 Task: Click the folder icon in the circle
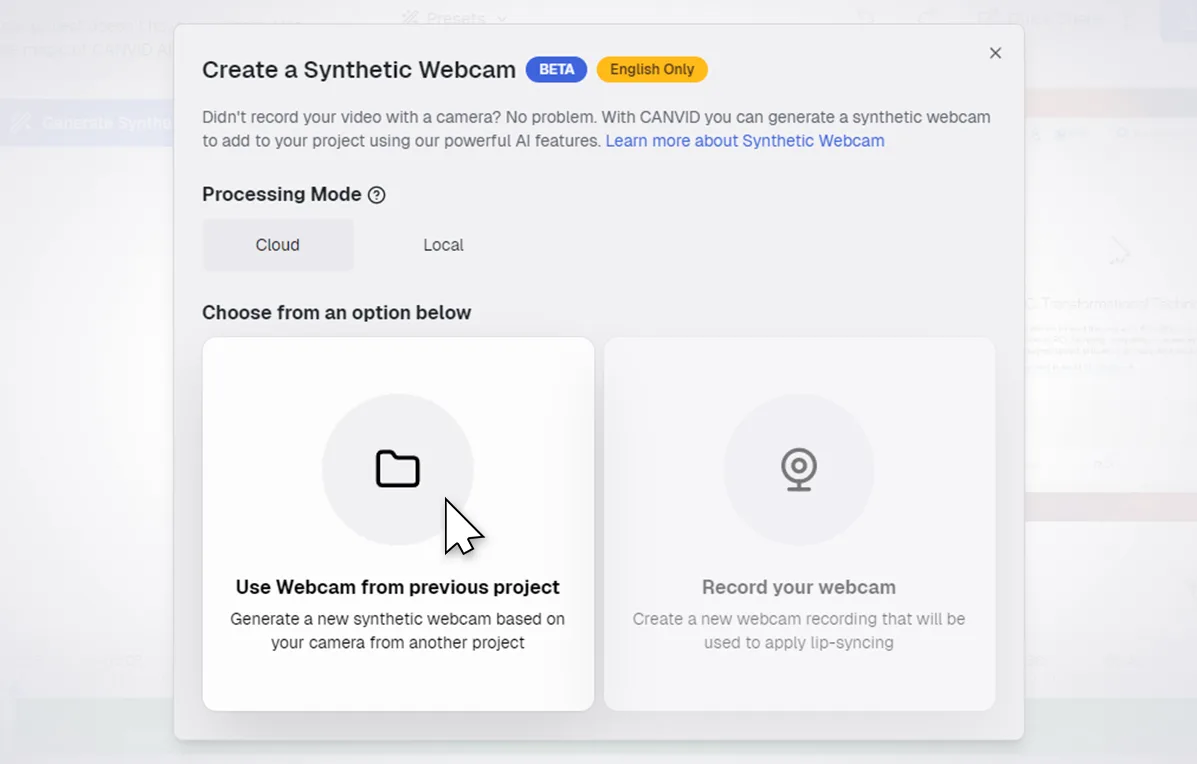397,469
